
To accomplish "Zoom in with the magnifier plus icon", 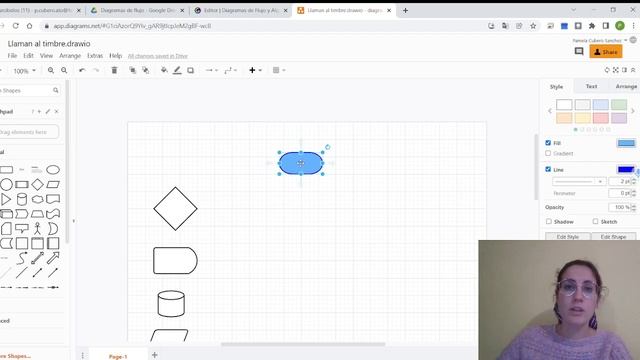I will [51, 70].
